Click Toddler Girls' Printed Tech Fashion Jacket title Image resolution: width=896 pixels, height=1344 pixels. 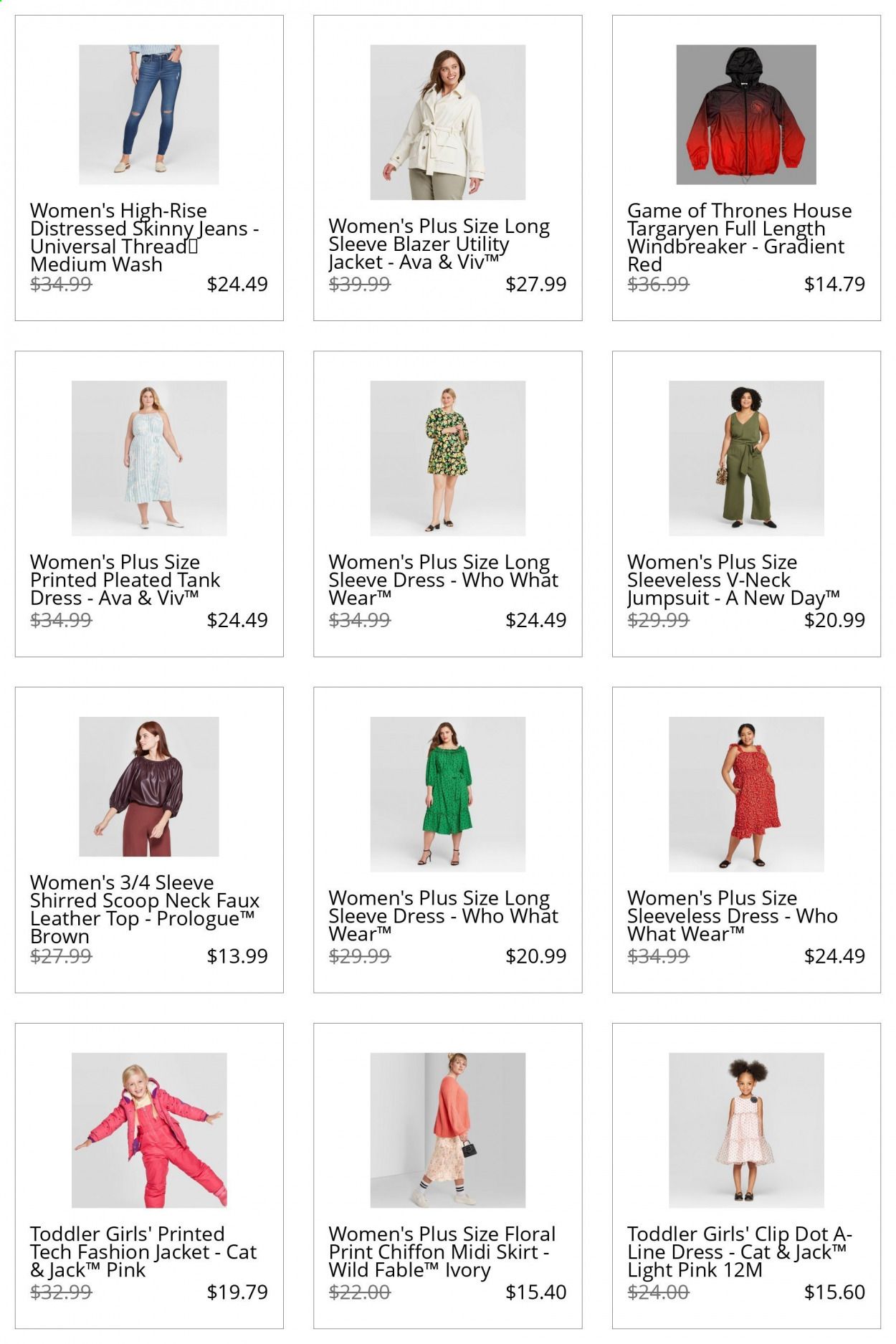[x=143, y=1252]
